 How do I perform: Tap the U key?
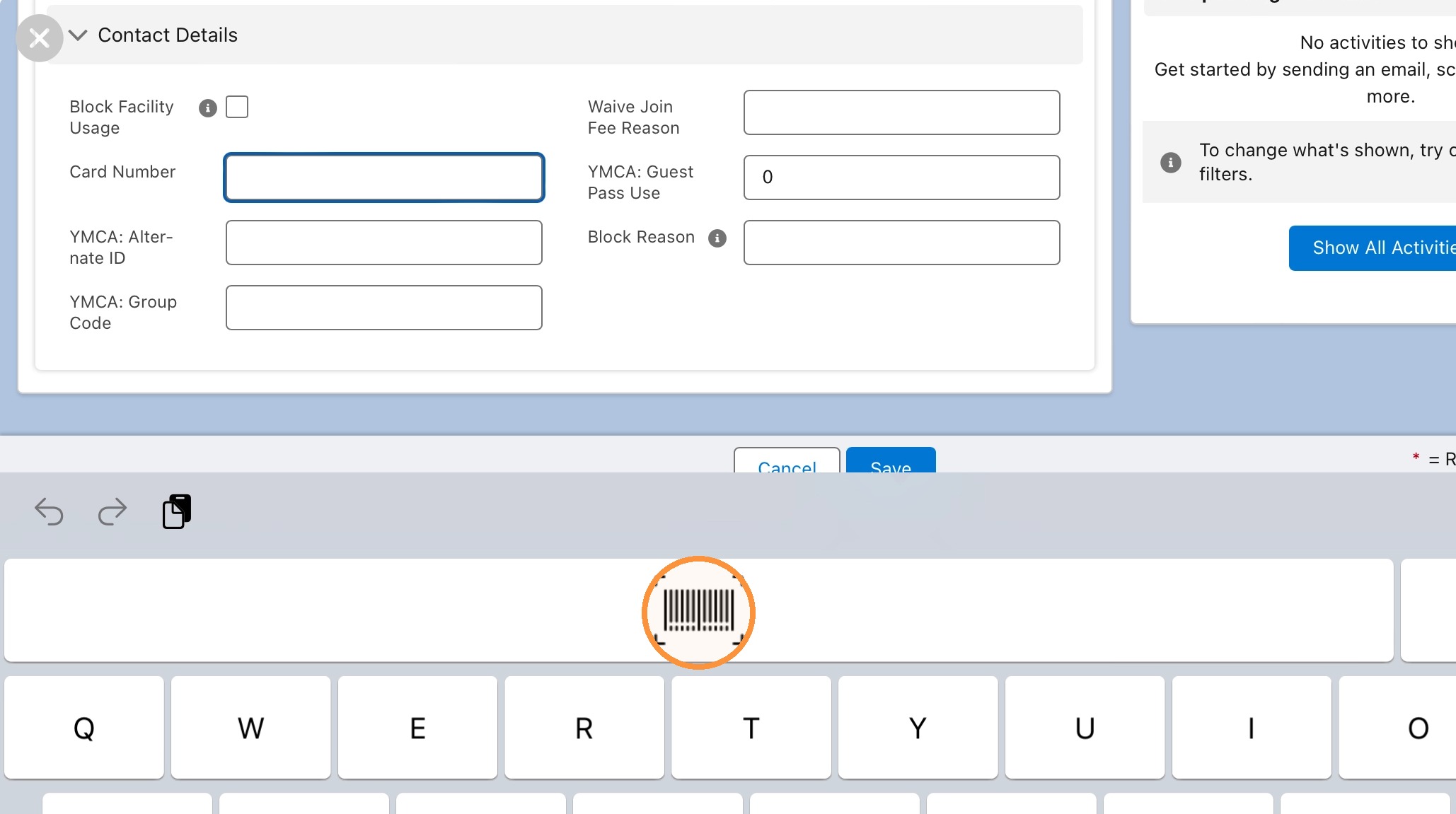pos(1085,728)
